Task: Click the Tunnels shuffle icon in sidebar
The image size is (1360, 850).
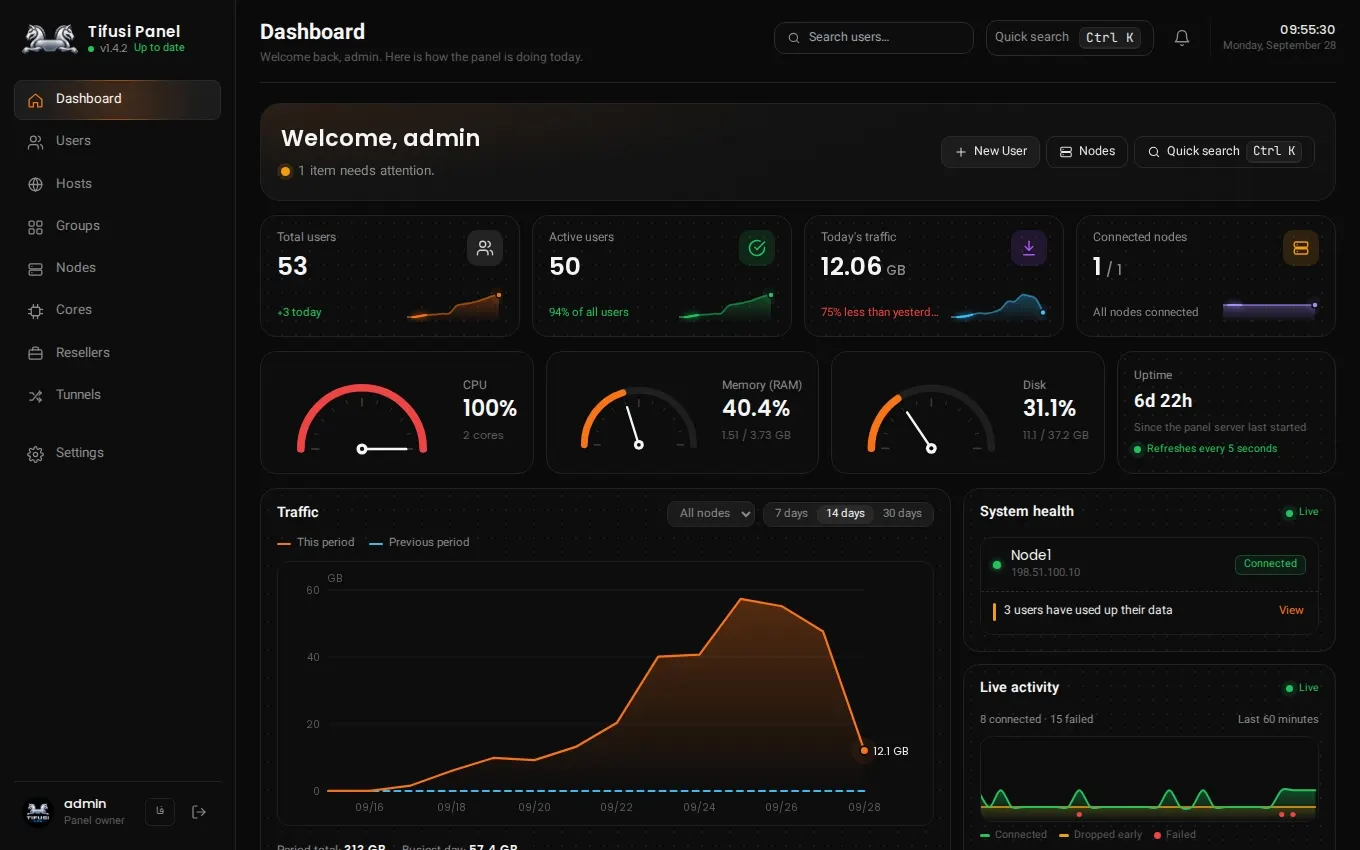Action: coord(36,396)
